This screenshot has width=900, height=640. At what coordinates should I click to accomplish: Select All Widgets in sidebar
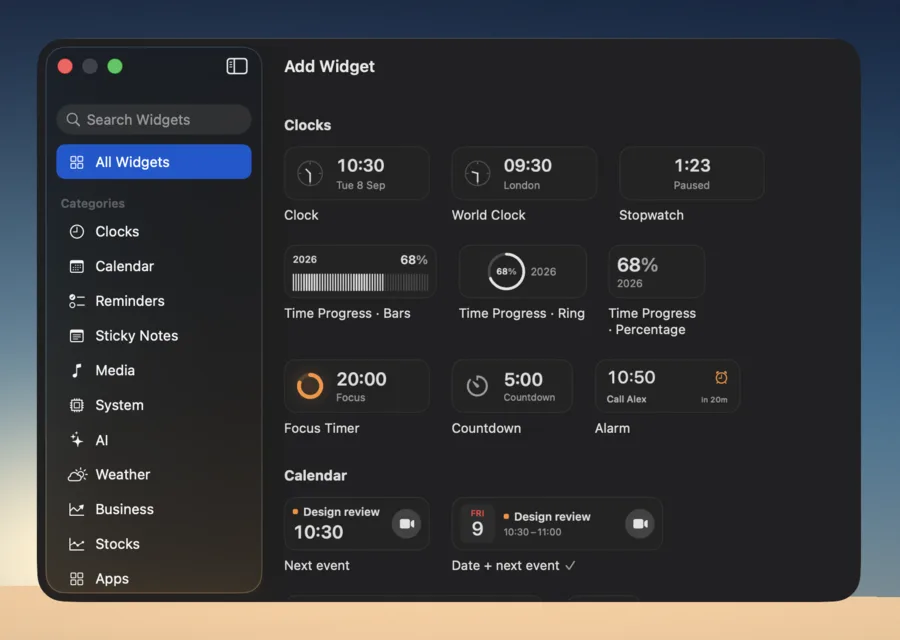pos(154,162)
